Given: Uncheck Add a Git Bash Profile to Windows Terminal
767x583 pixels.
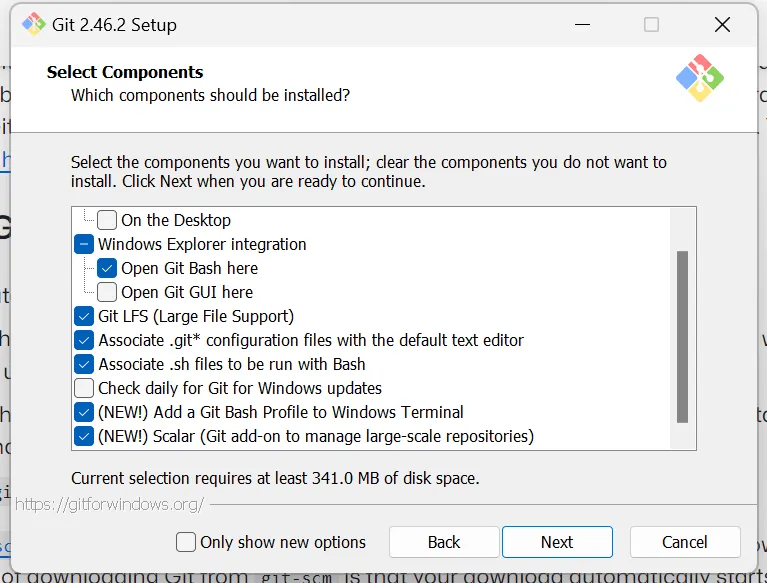Looking at the screenshot, I should (84, 412).
